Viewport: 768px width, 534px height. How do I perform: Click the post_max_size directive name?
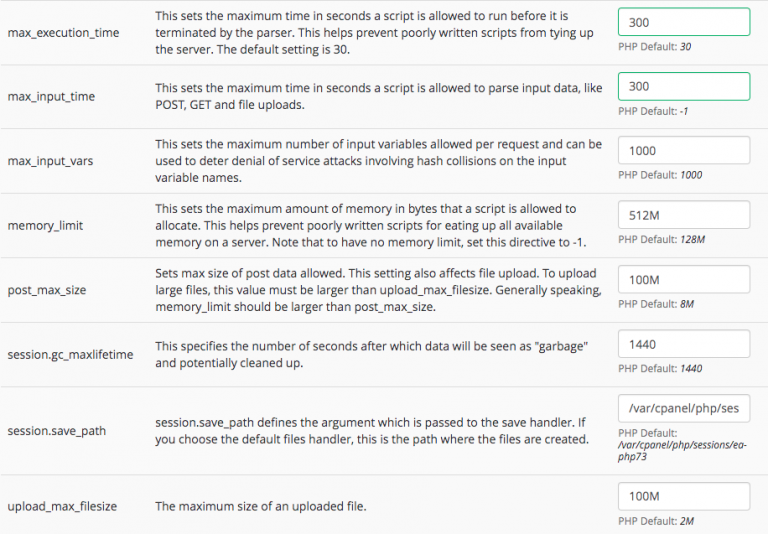(46, 290)
